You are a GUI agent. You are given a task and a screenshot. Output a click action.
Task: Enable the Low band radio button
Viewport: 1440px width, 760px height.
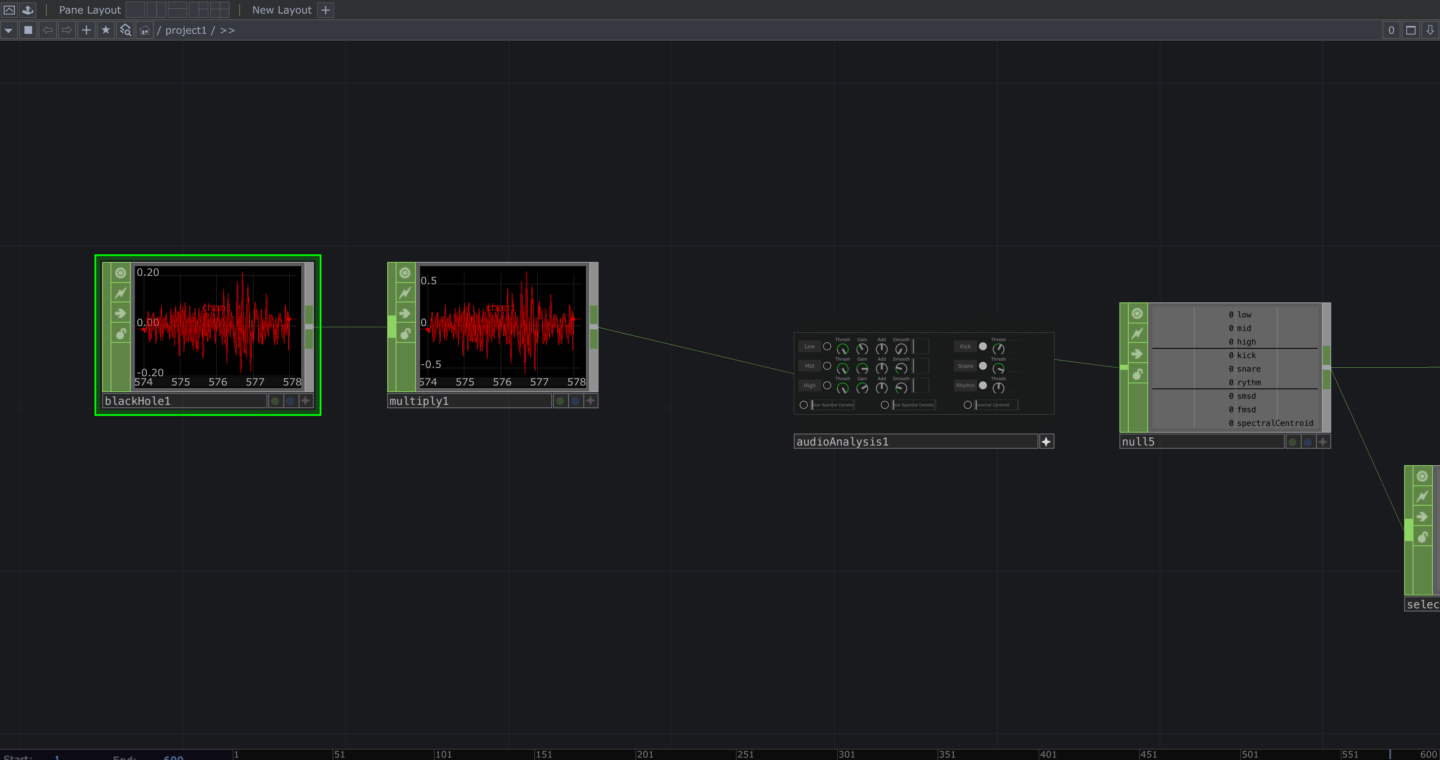827,347
